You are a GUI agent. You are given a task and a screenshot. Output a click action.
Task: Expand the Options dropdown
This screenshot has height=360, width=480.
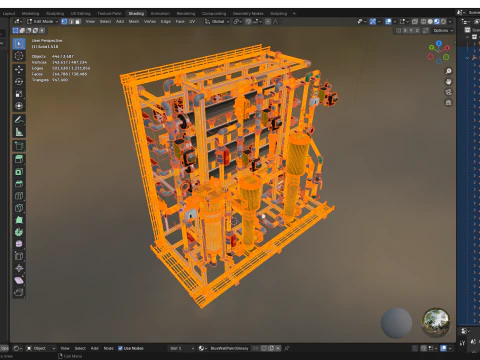click(443, 30)
